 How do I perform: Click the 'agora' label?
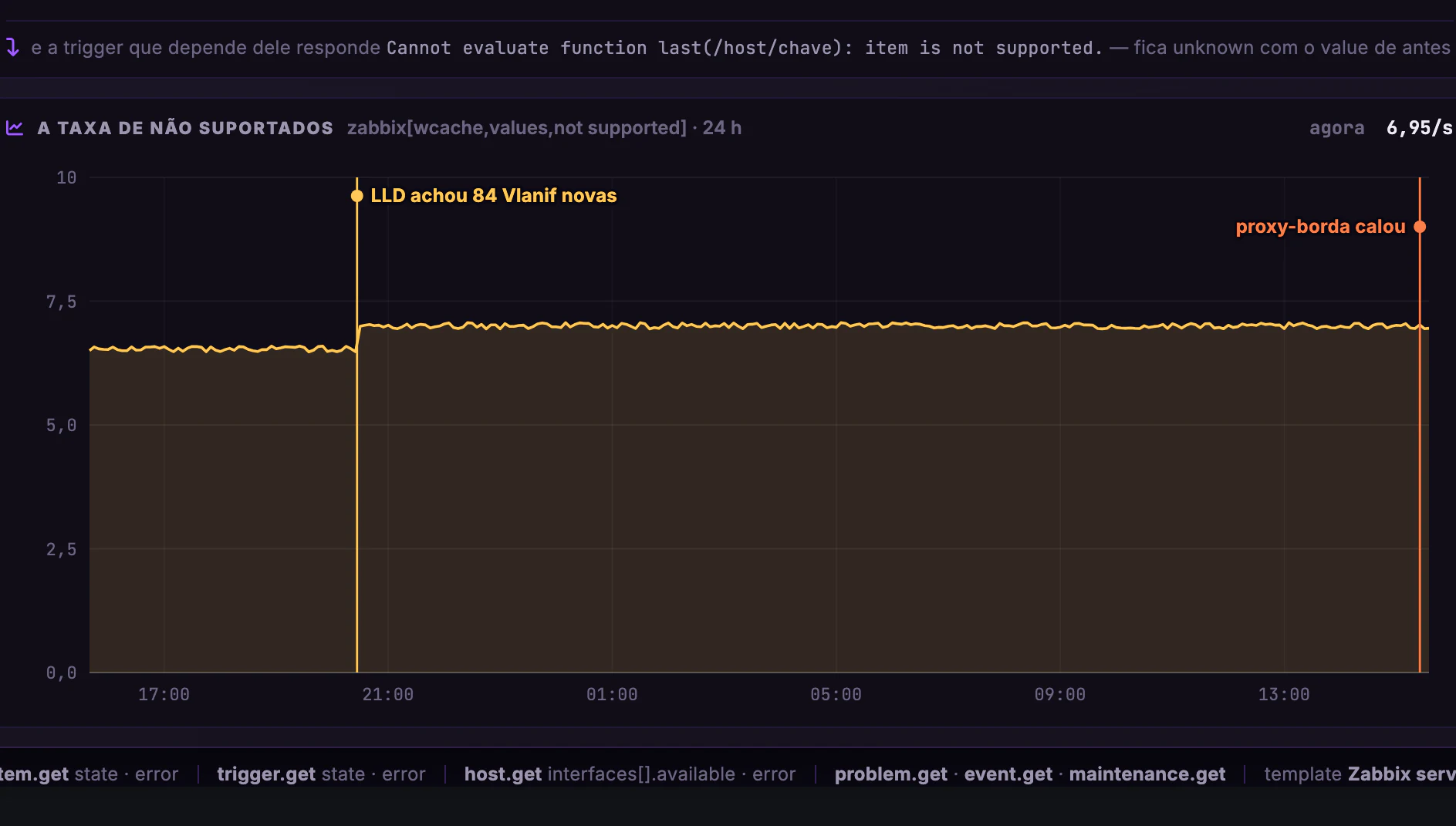[1336, 129]
